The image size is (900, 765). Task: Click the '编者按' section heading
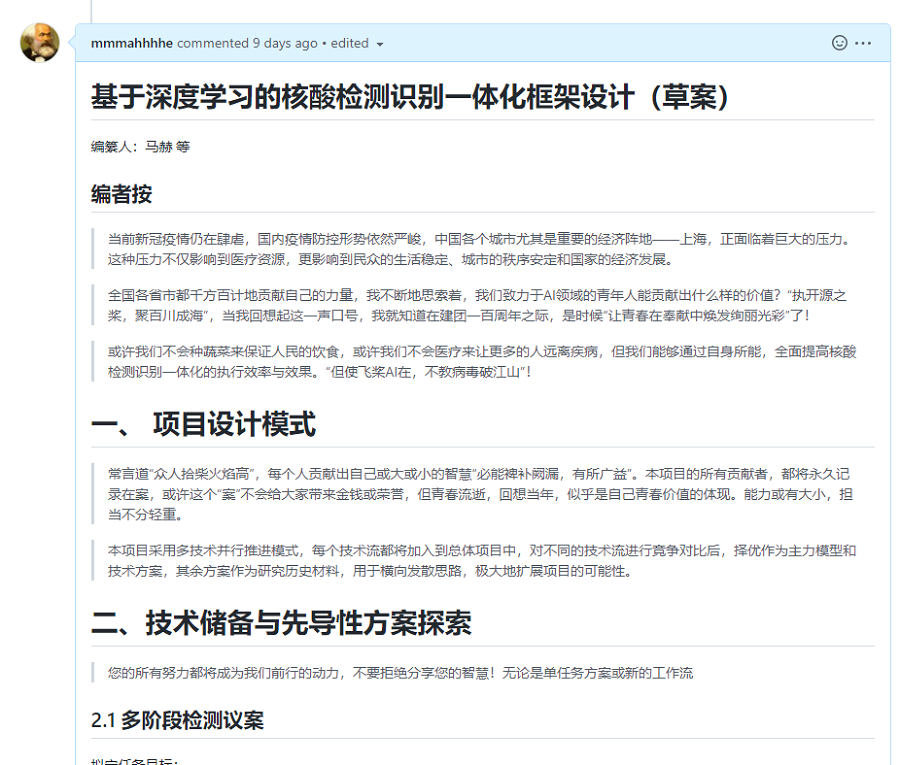(121, 193)
